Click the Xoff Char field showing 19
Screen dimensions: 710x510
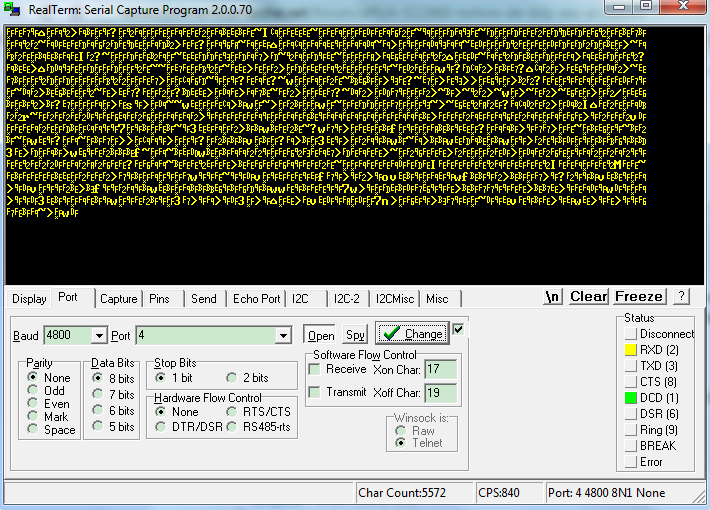[441, 393]
